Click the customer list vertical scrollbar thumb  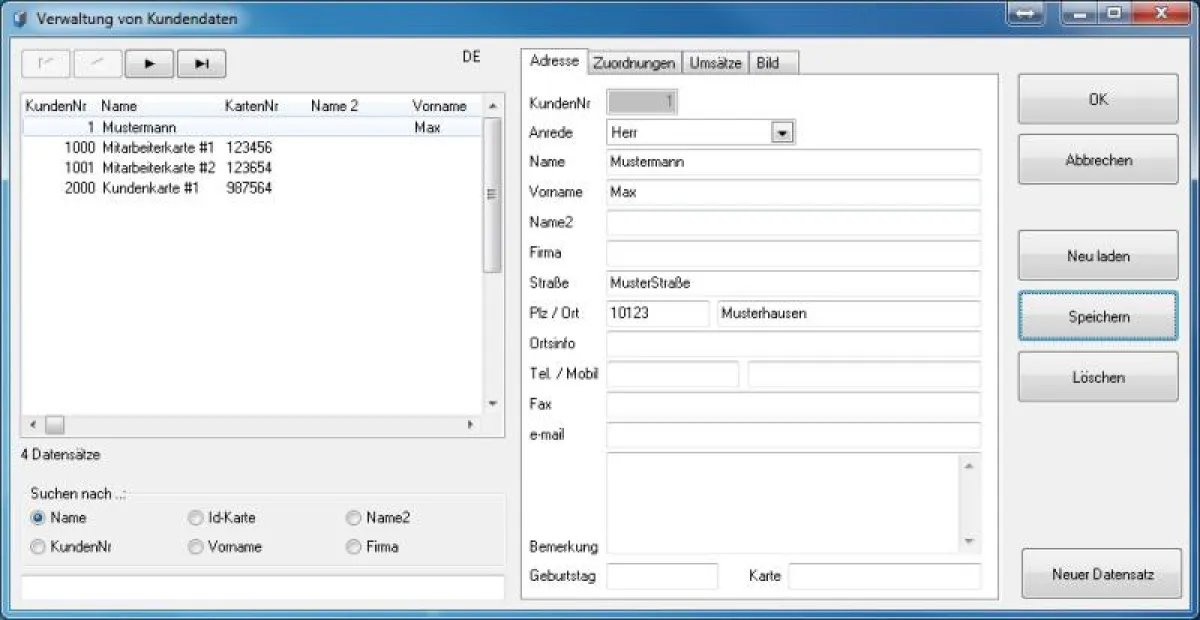[x=492, y=195]
